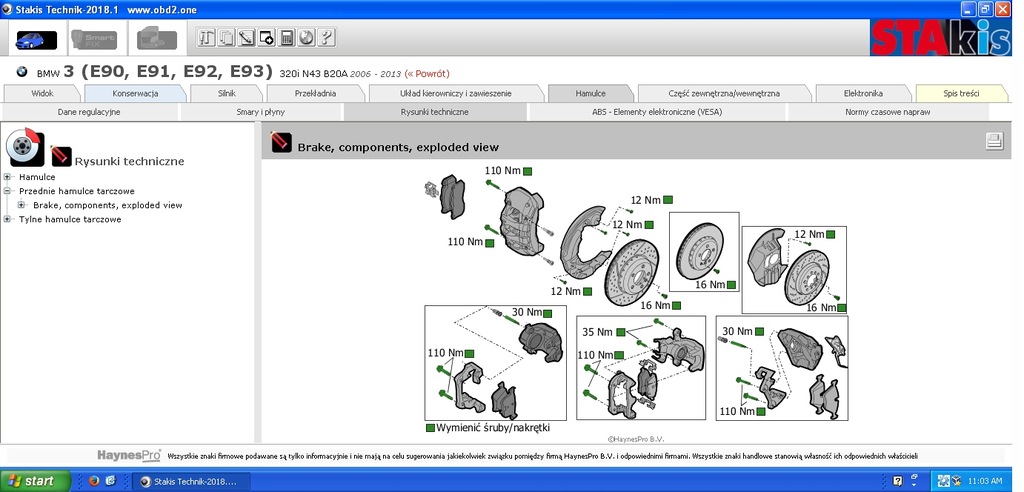The width and height of the screenshot is (1024, 492).
Task: Click the gear icon in system tray
Action: (943, 482)
